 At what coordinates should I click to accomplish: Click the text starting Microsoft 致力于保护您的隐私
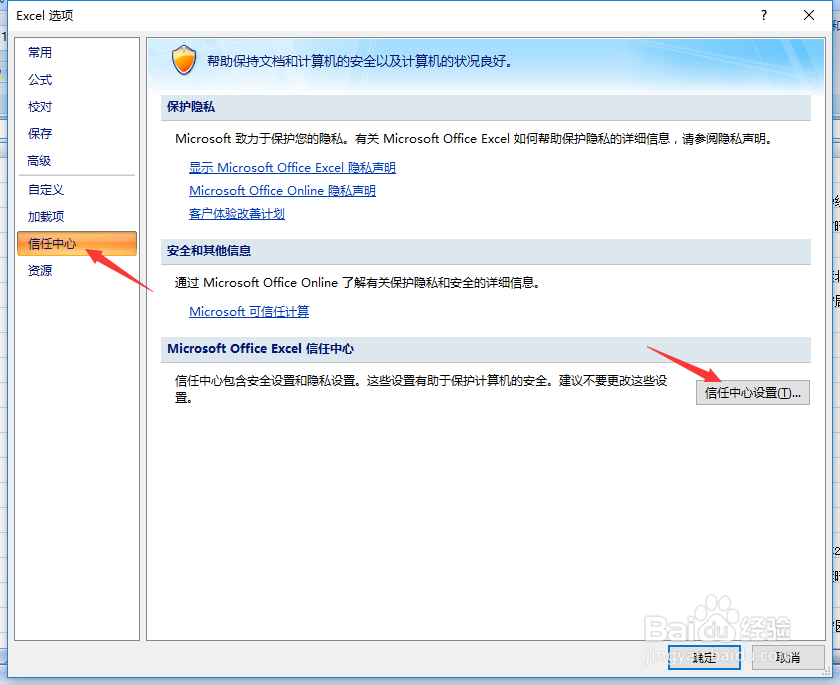[x=475, y=139]
